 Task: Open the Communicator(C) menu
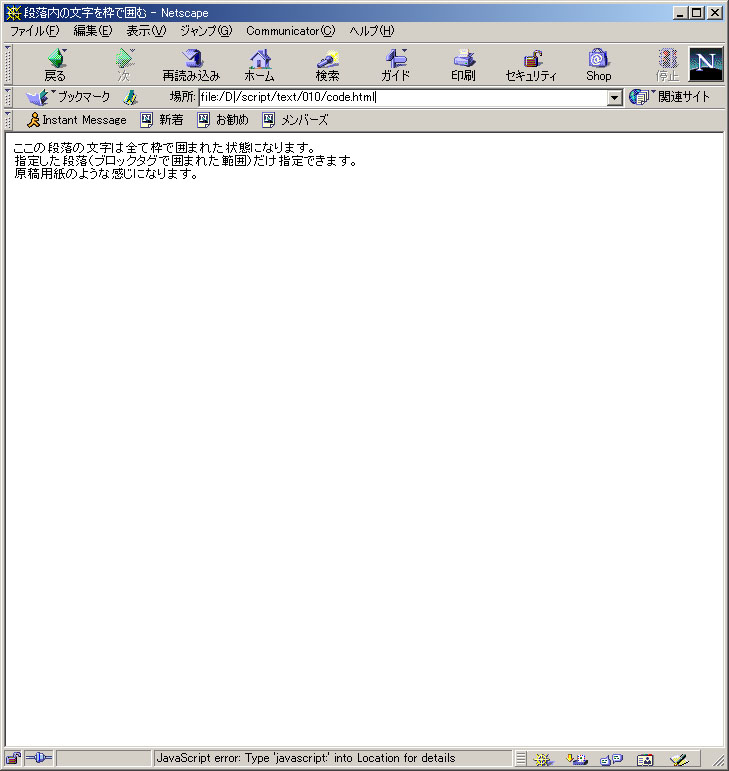pos(291,31)
